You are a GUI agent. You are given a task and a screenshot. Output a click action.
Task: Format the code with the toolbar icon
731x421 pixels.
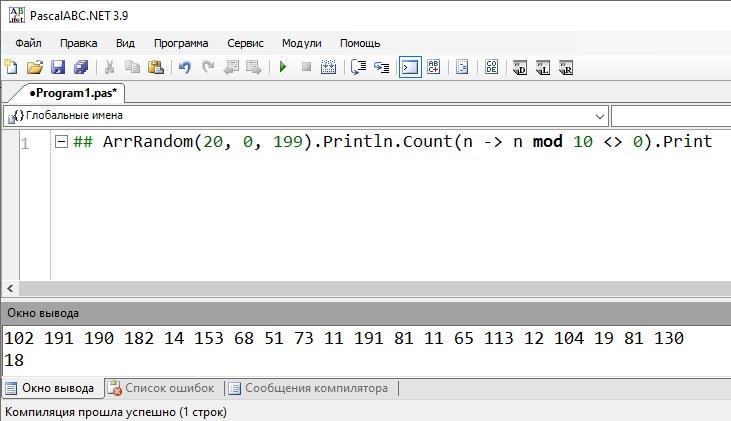[x=462, y=67]
